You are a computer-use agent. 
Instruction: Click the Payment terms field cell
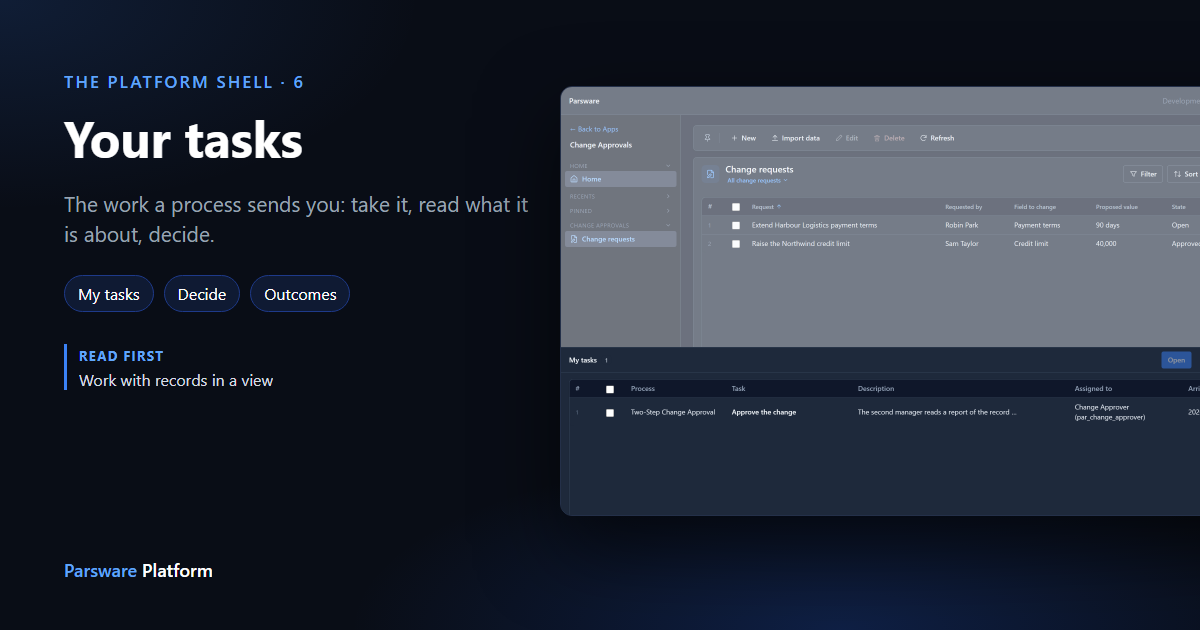[1037, 225]
